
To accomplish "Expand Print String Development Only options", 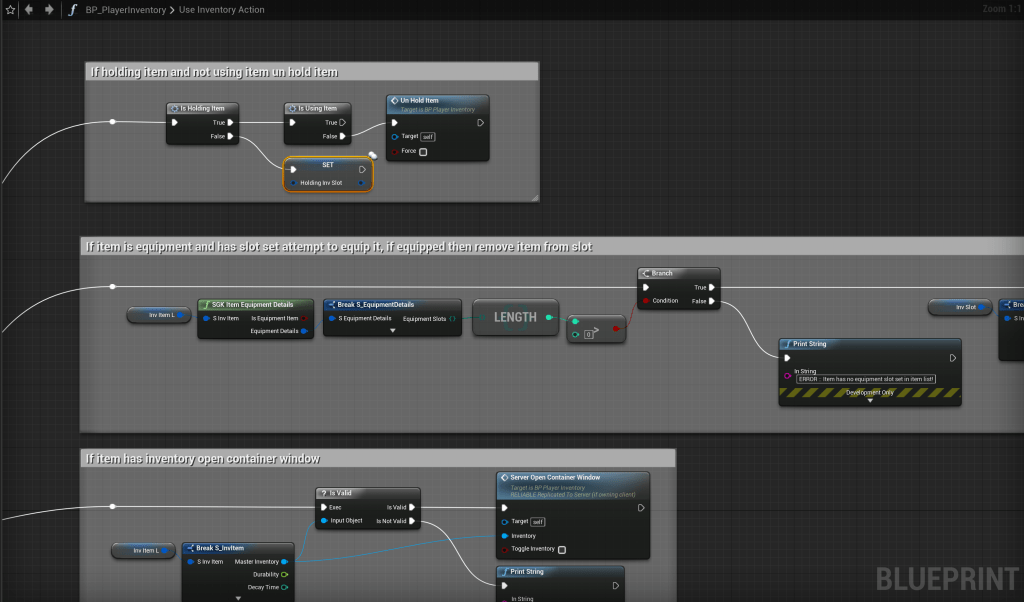I will [x=870, y=400].
